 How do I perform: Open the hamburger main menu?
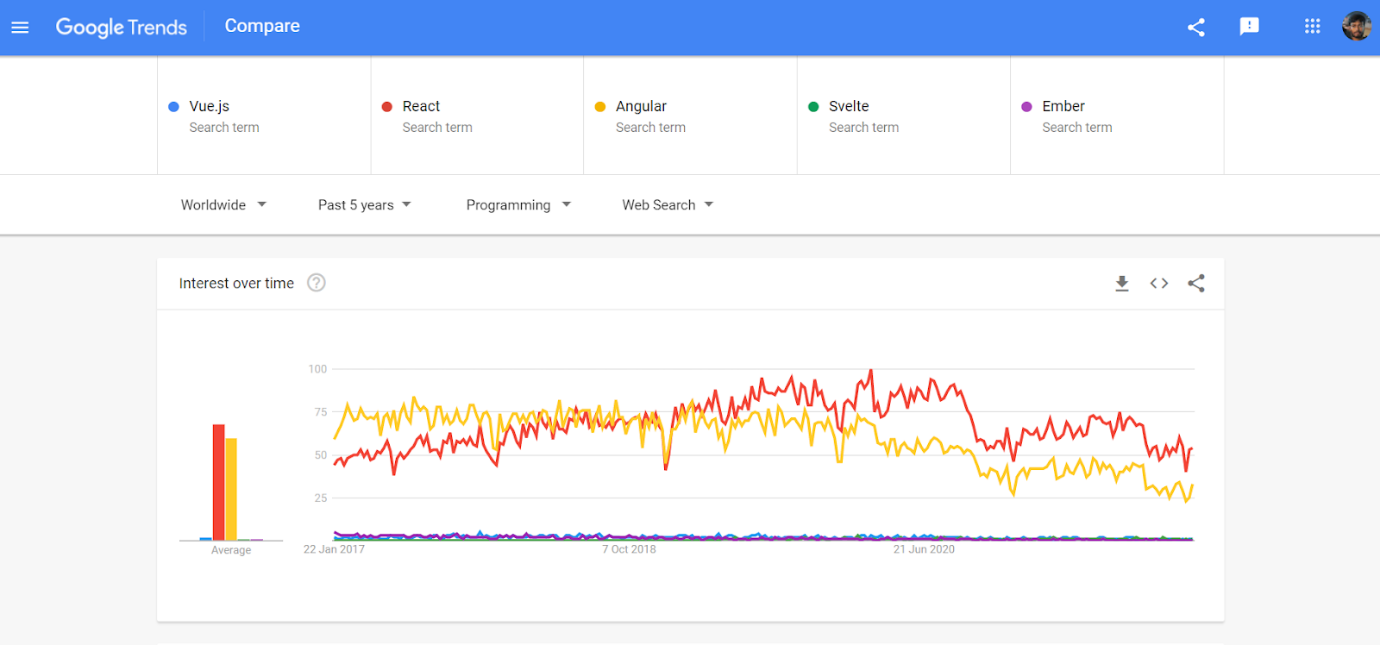20,27
